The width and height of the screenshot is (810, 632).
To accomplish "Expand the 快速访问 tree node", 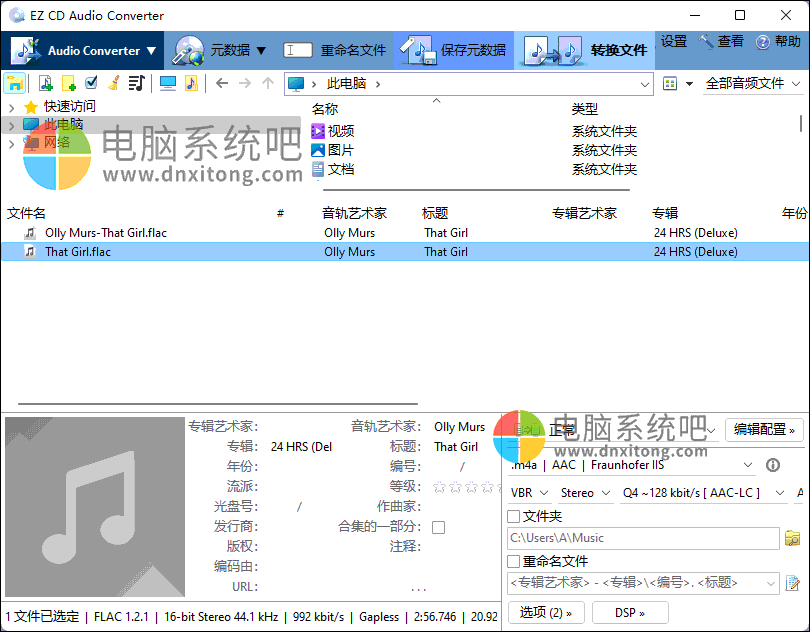I will point(11,107).
